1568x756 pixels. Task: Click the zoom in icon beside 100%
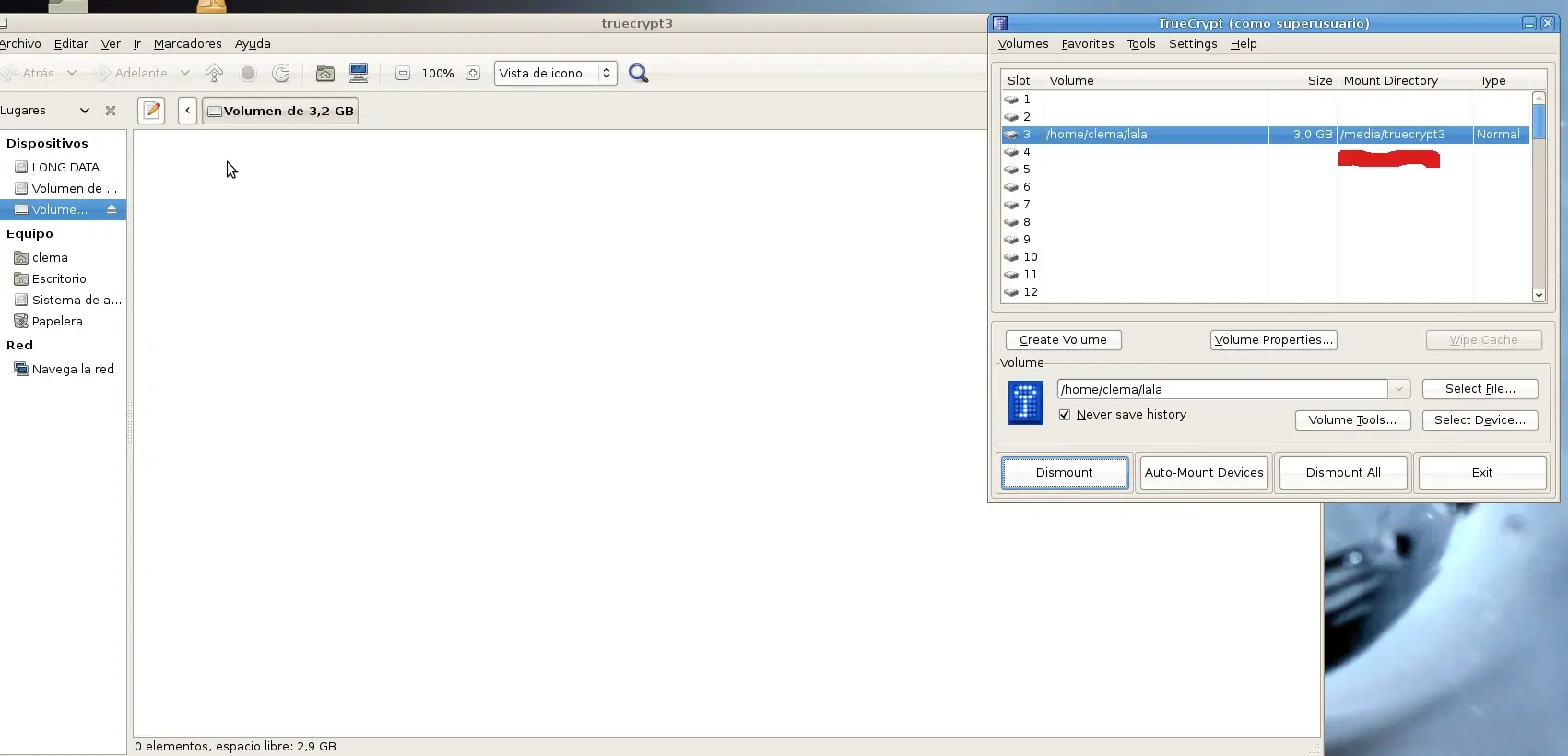(x=473, y=73)
